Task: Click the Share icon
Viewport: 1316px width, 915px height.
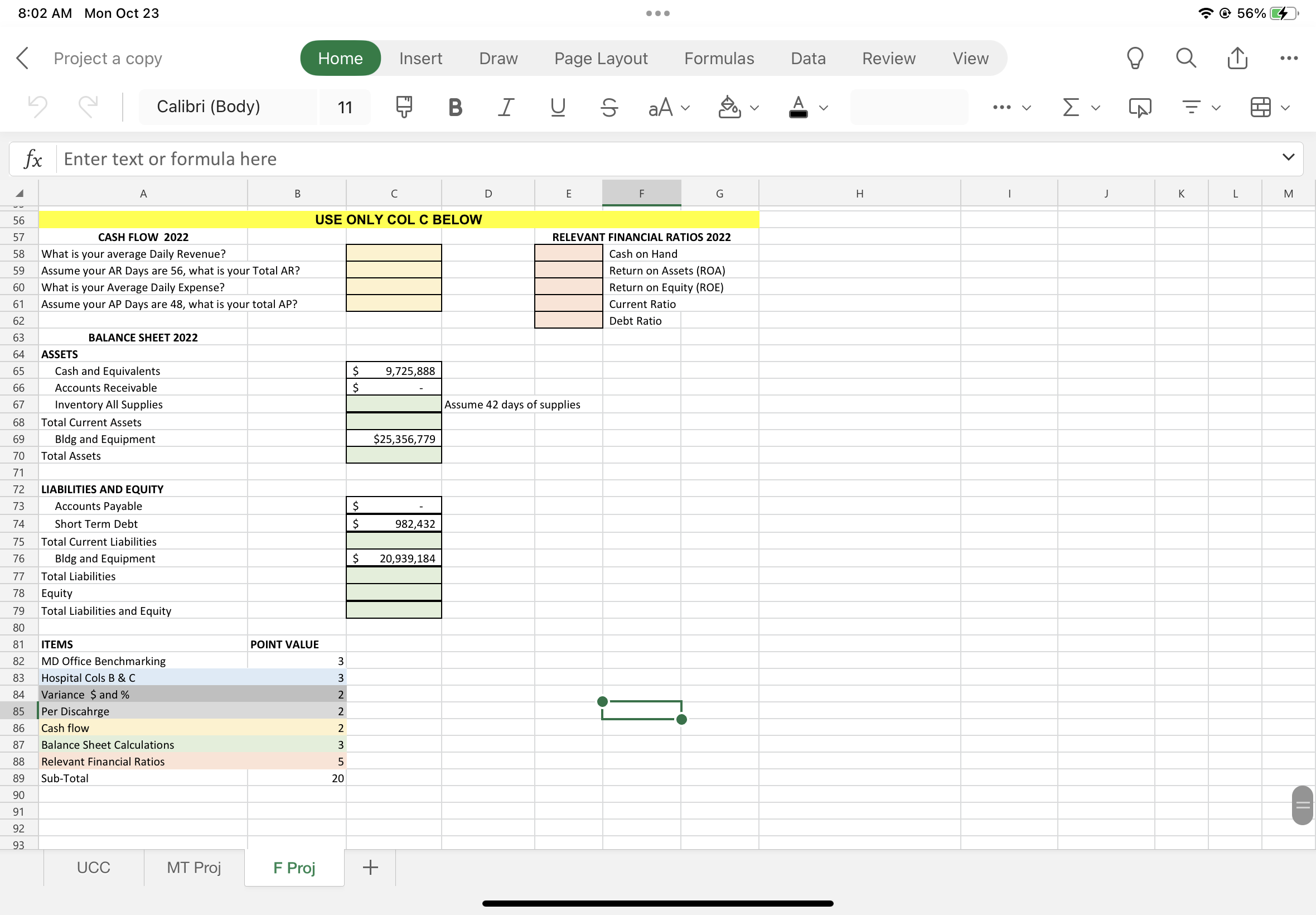Action: [1237, 57]
